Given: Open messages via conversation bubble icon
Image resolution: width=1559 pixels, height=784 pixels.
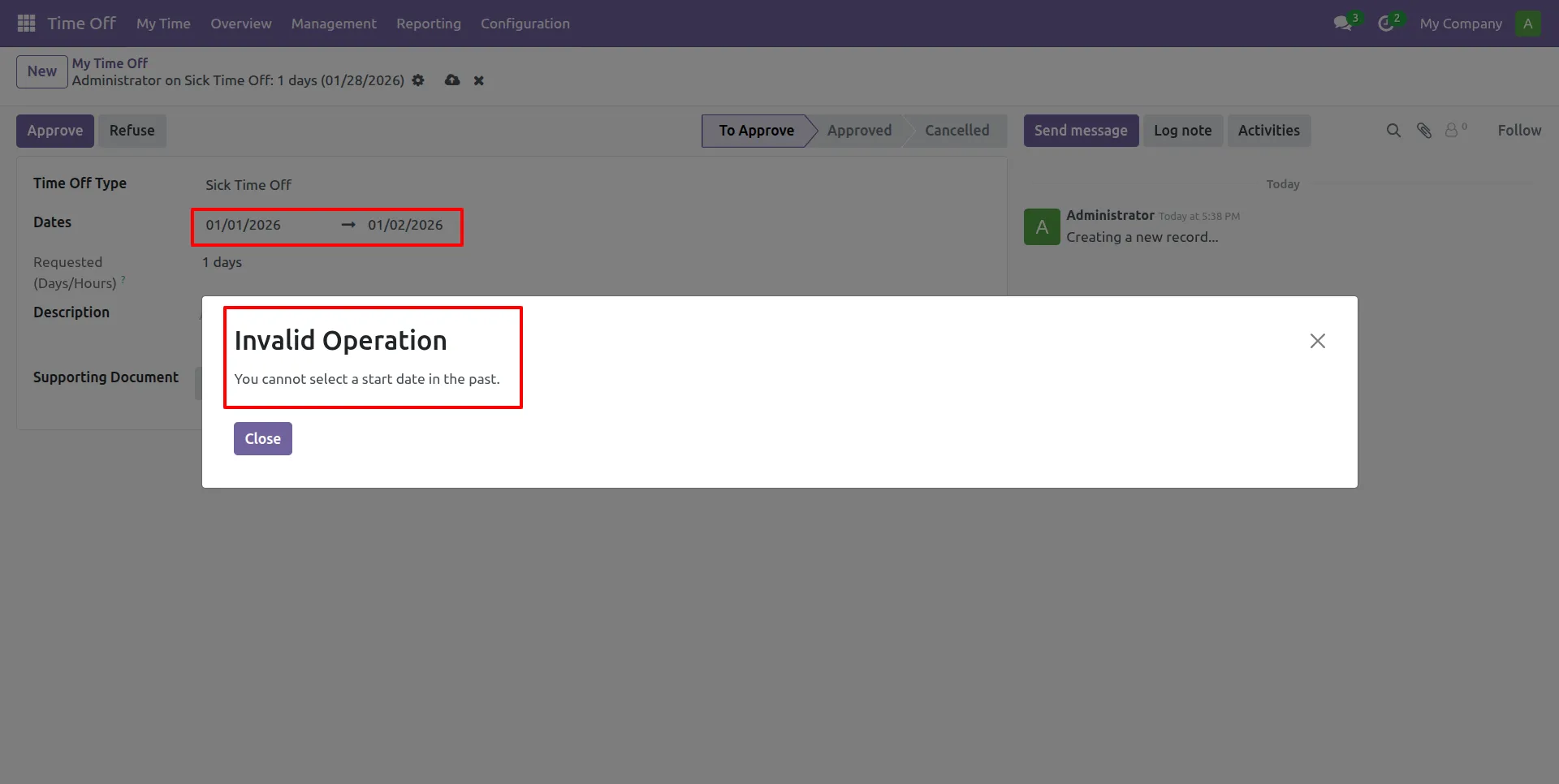Looking at the screenshot, I should point(1343,23).
